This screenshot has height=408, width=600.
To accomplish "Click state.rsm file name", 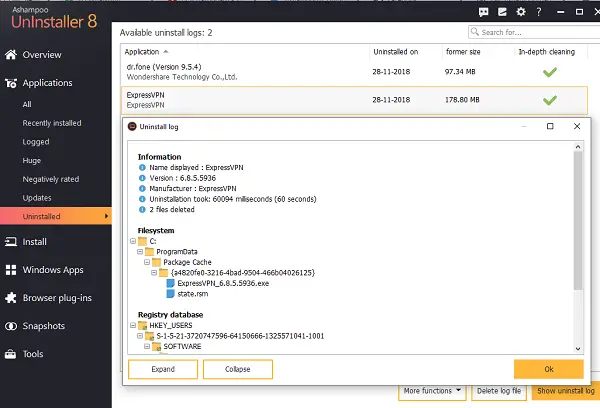I will tap(193, 294).
